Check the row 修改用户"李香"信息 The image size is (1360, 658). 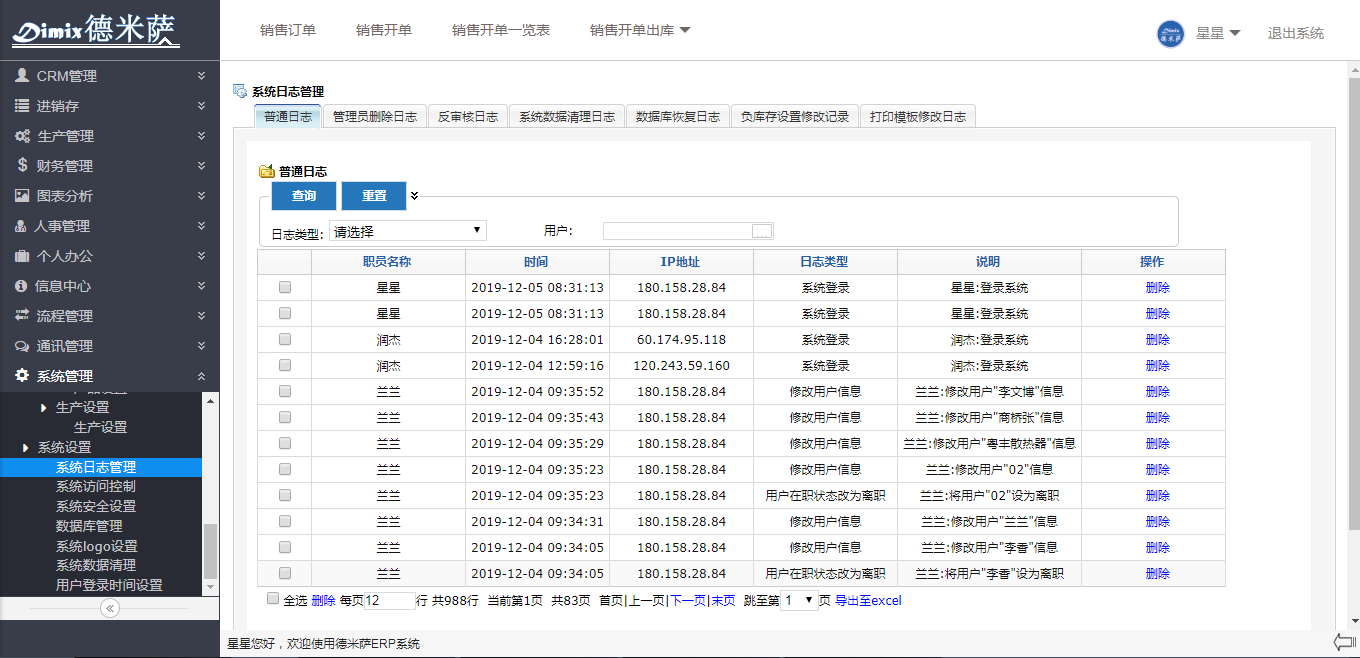tap(285, 547)
